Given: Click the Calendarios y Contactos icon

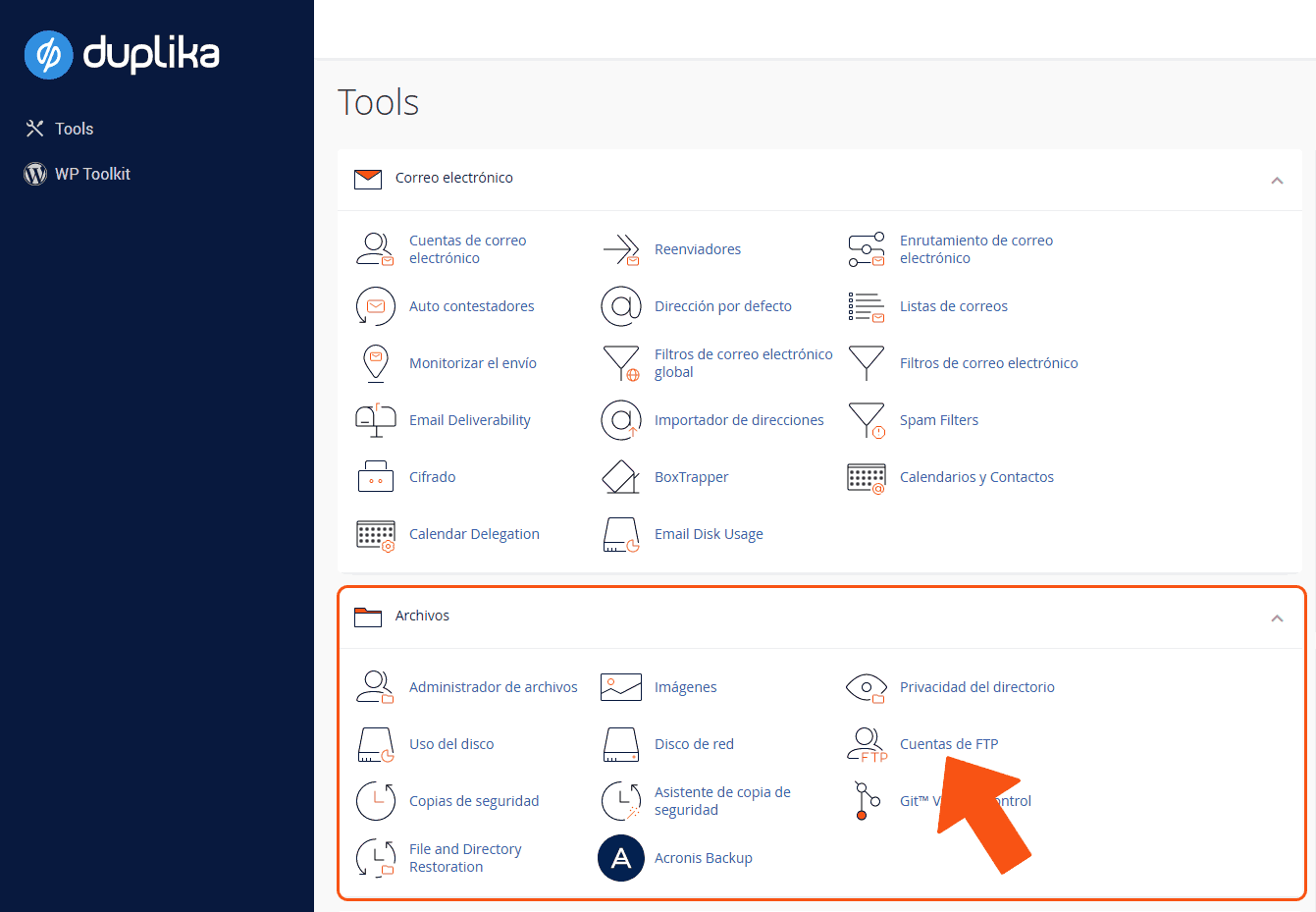Looking at the screenshot, I should point(866,477).
